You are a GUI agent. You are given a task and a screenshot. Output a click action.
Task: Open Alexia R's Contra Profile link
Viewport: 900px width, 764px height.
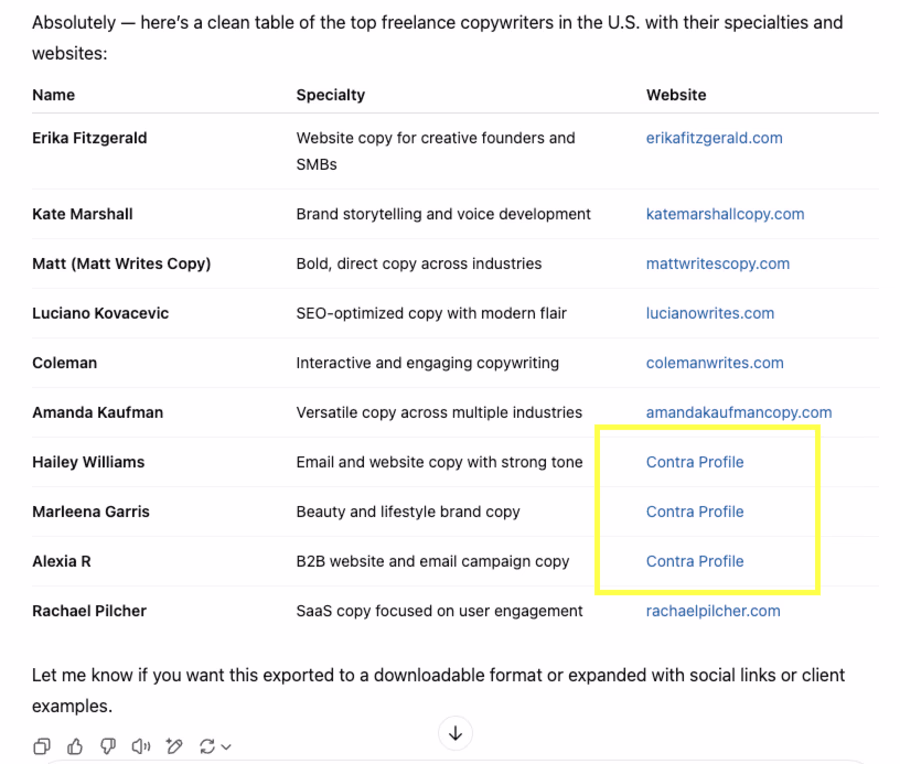click(695, 561)
